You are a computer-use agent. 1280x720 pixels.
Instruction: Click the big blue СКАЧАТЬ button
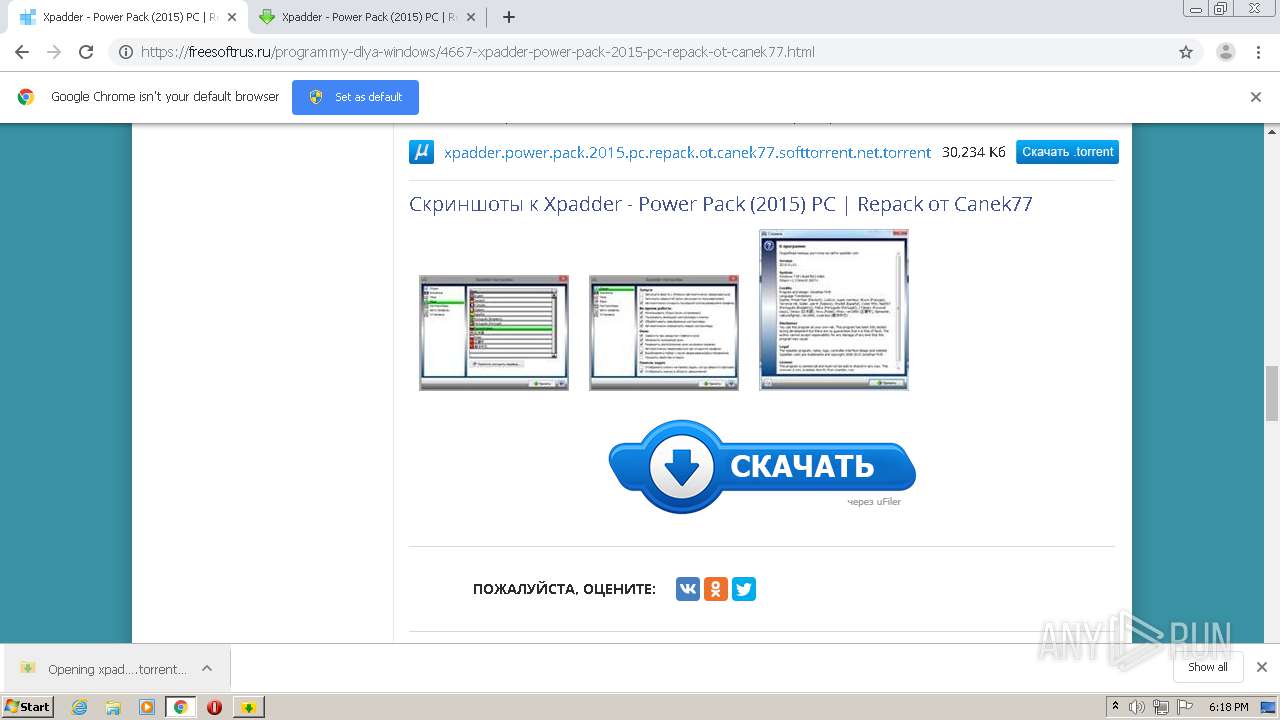pos(762,466)
